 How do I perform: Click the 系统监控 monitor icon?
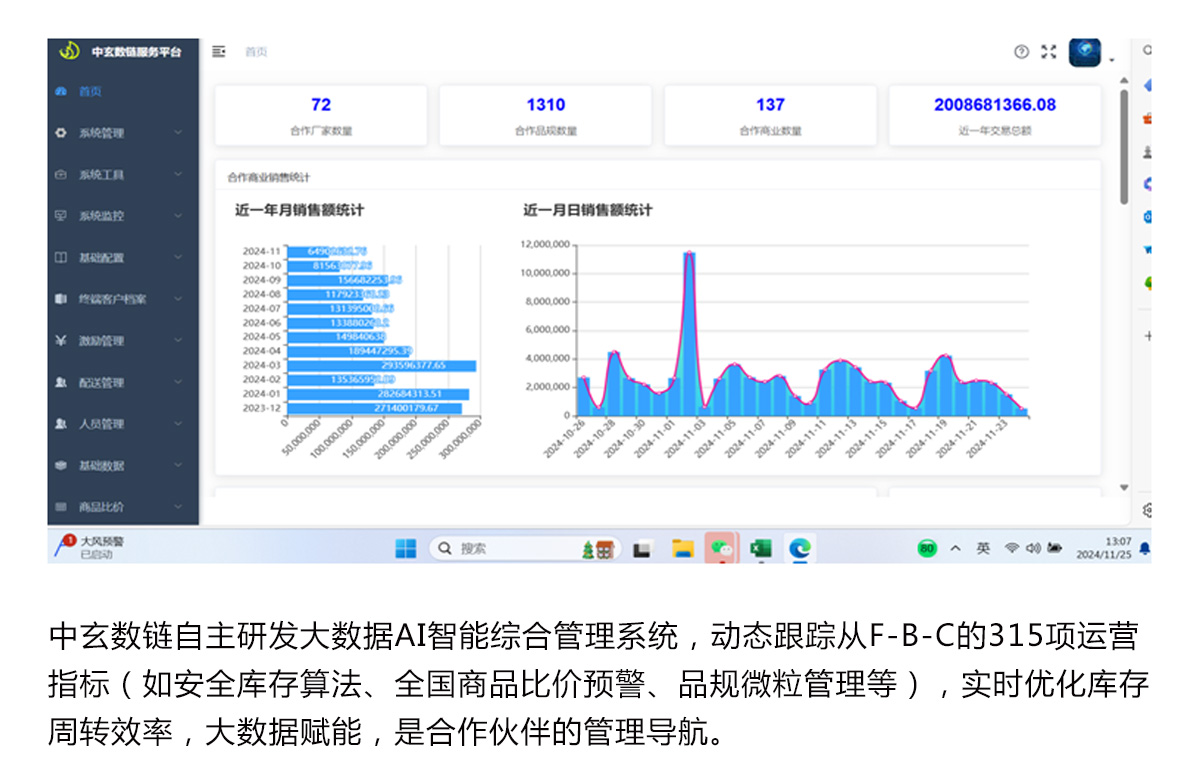61,216
